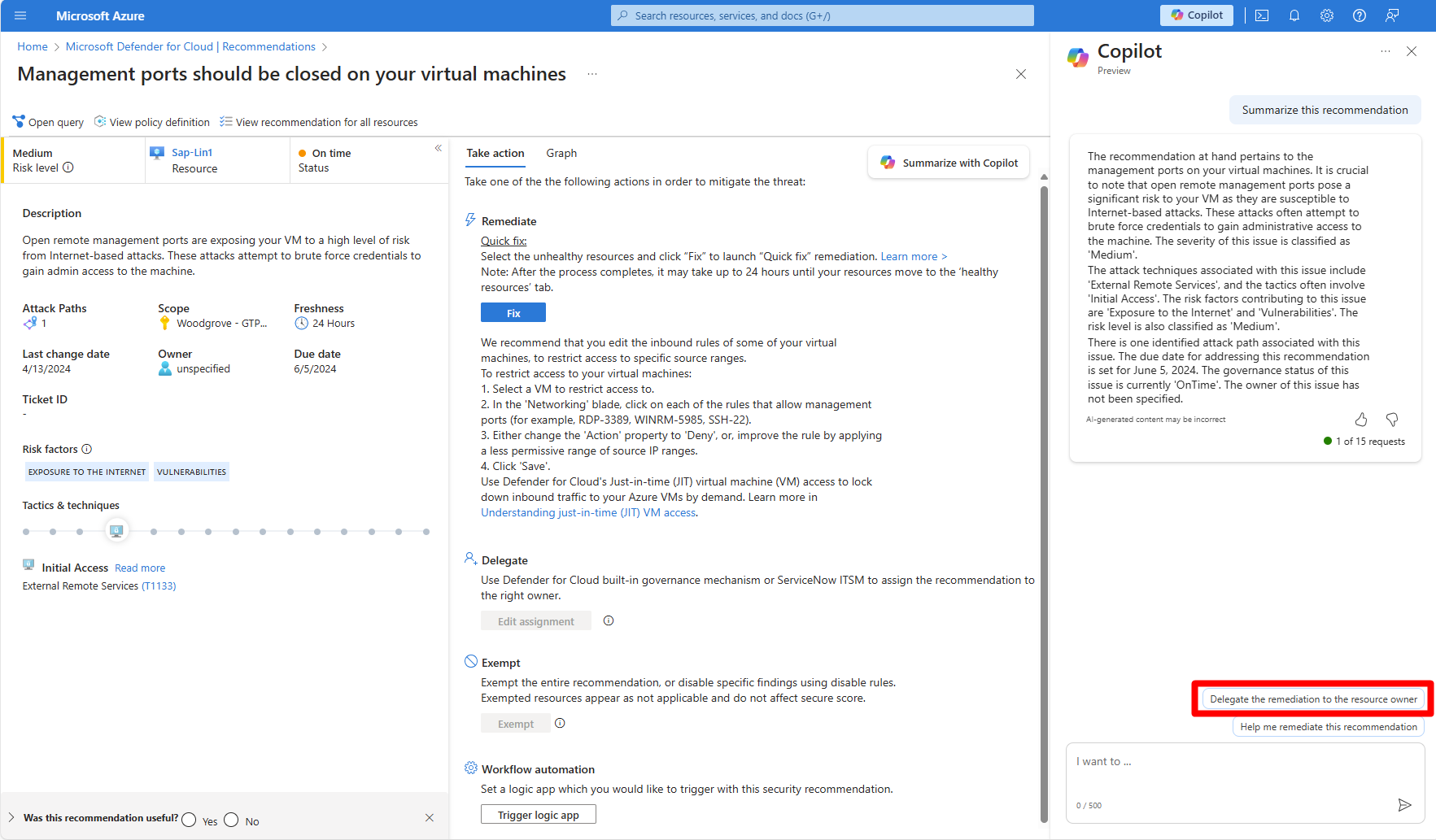Click Summarize with Copilot button
The height and width of the screenshot is (840, 1436).
(x=949, y=163)
